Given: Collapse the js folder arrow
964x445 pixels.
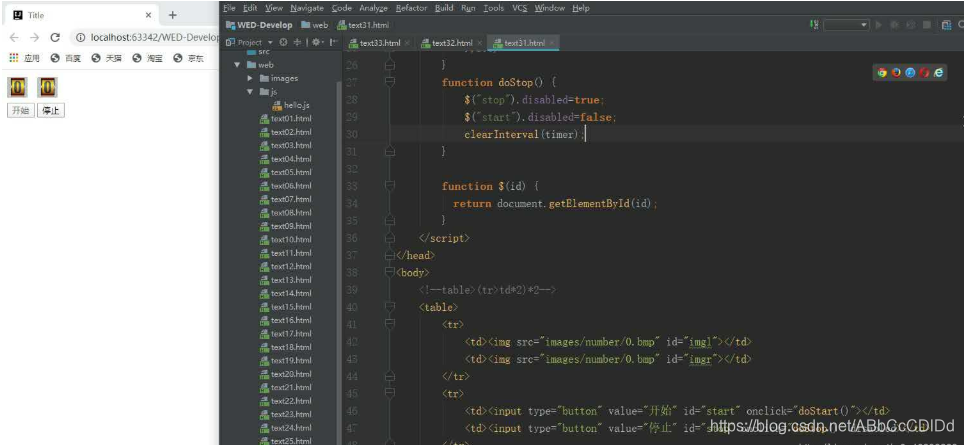Looking at the screenshot, I should pos(250,92).
